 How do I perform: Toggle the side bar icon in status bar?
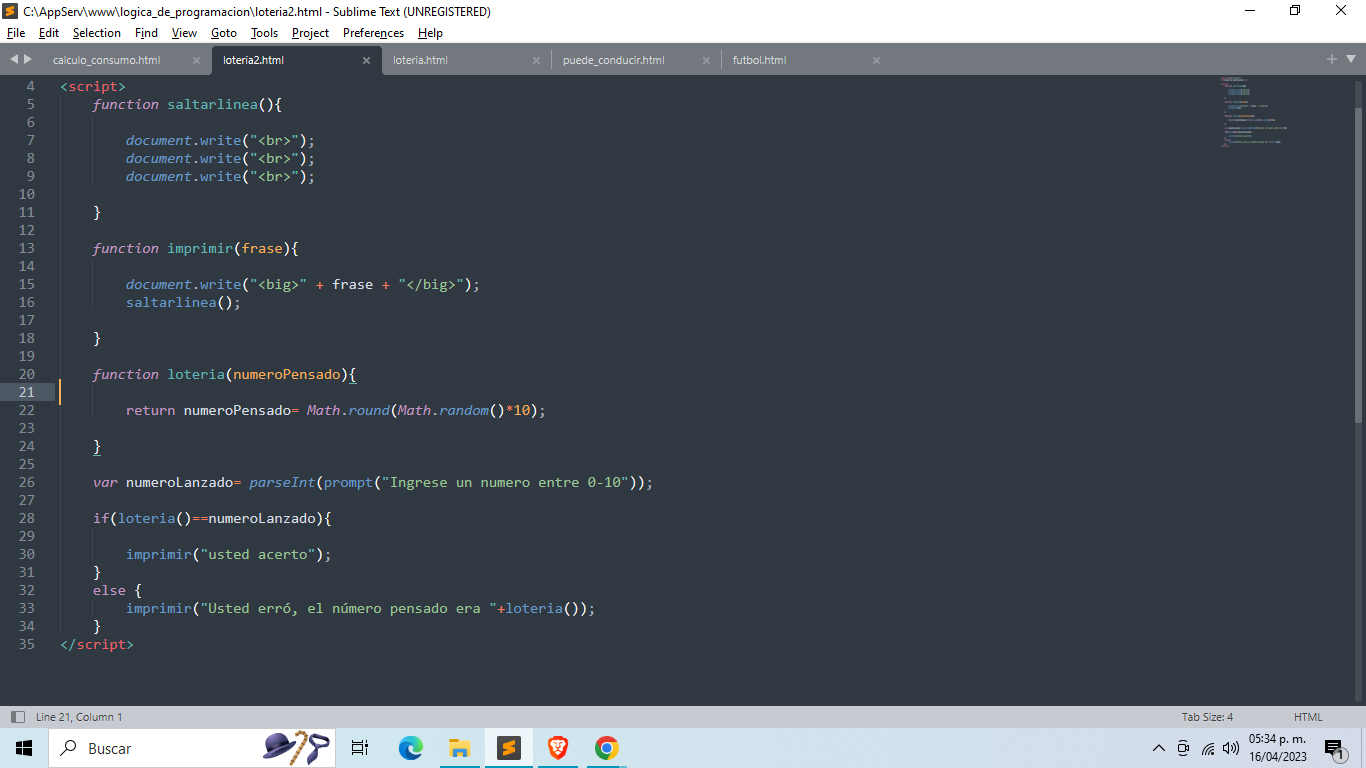pyautogui.click(x=17, y=717)
